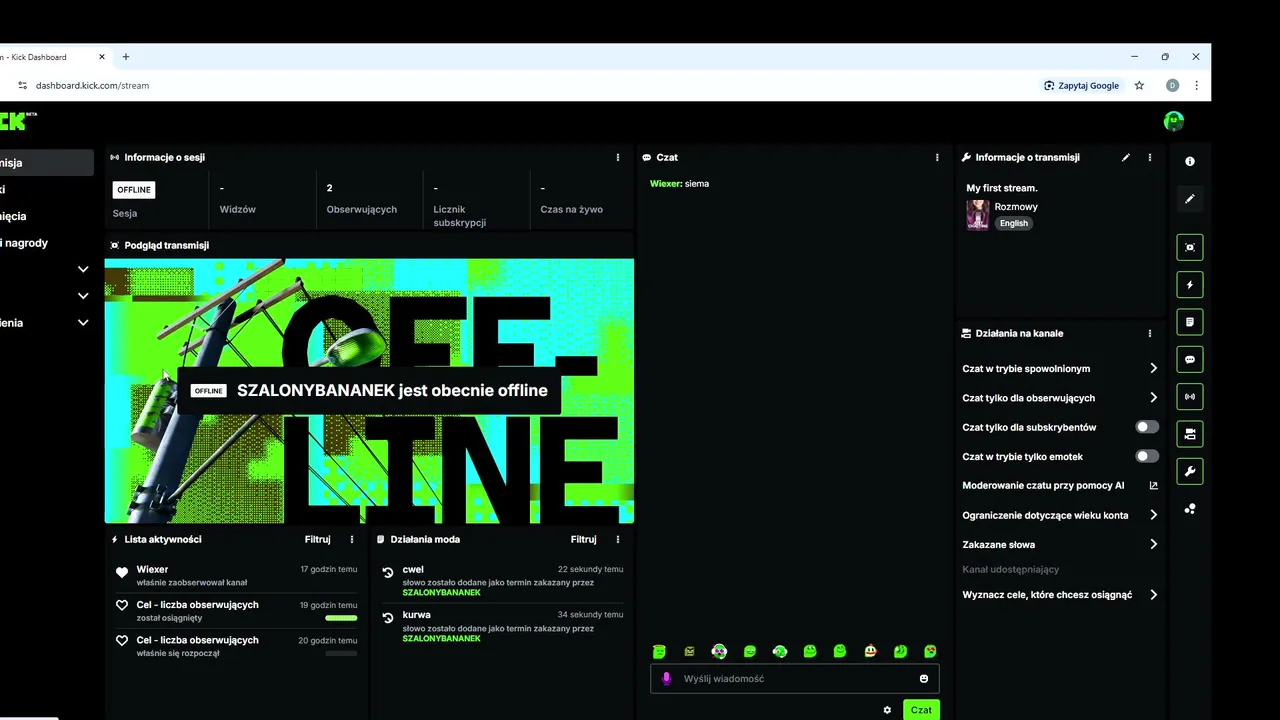1280x720 pixels.
Task: Click the pencil edit icon in right sidebar
Action: coord(1190,199)
